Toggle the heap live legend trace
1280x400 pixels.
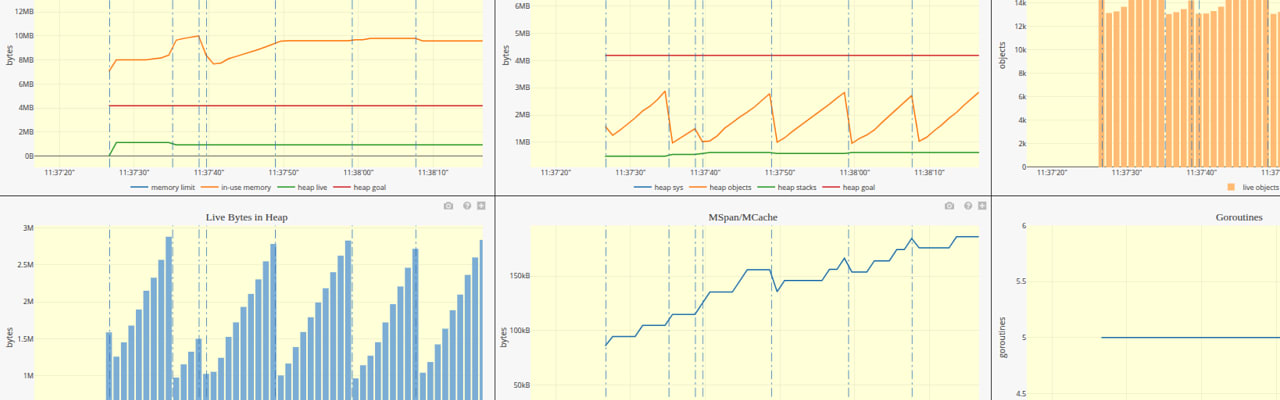click(x=304, y=187)
